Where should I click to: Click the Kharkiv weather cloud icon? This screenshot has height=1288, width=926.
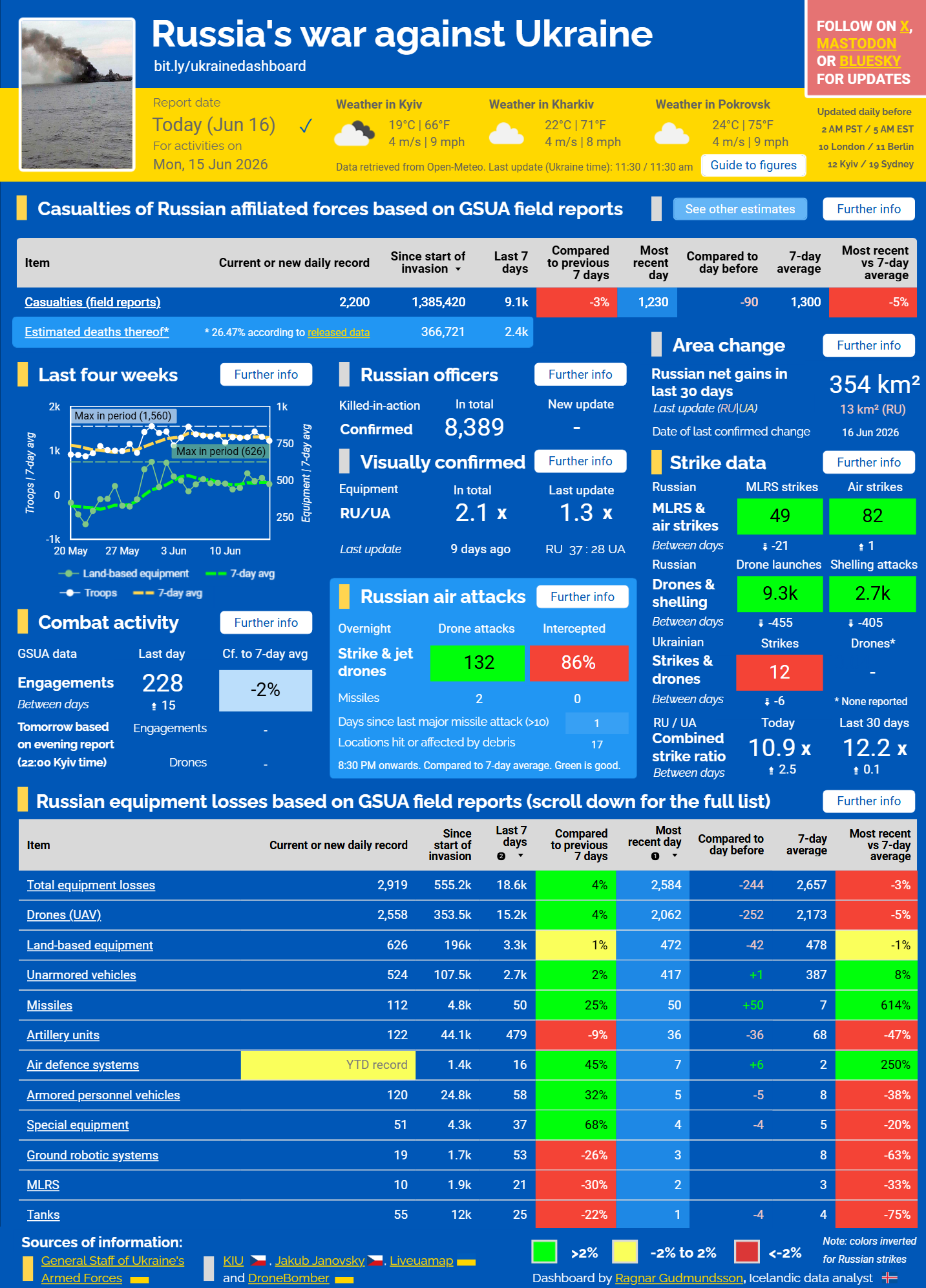[x=506, y=134]
